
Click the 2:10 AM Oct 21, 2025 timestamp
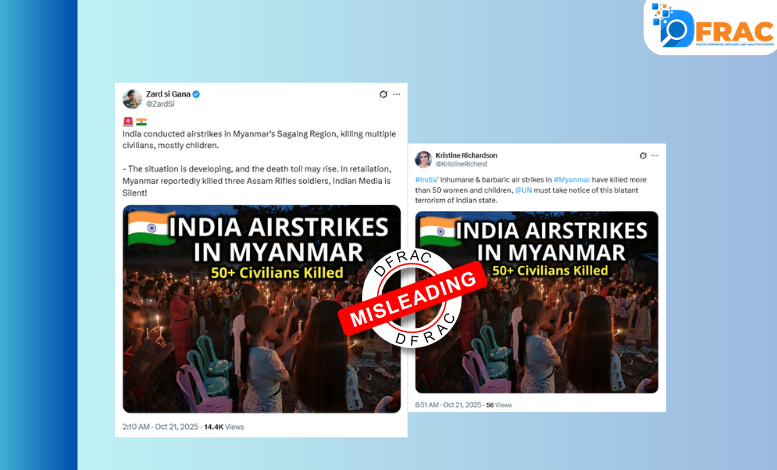[160, 427]
